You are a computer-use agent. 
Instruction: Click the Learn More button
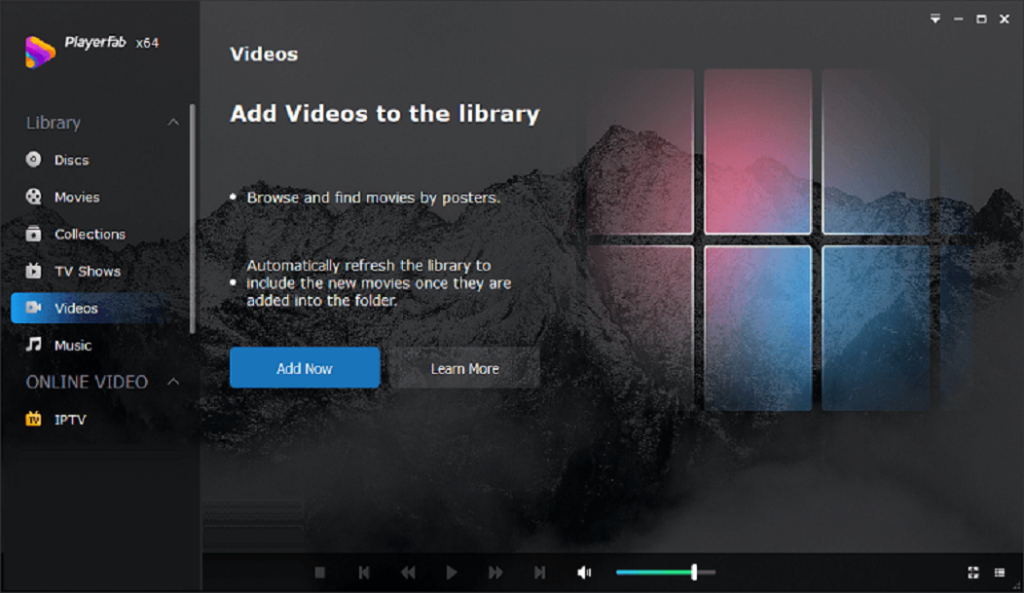click(464, 368)
